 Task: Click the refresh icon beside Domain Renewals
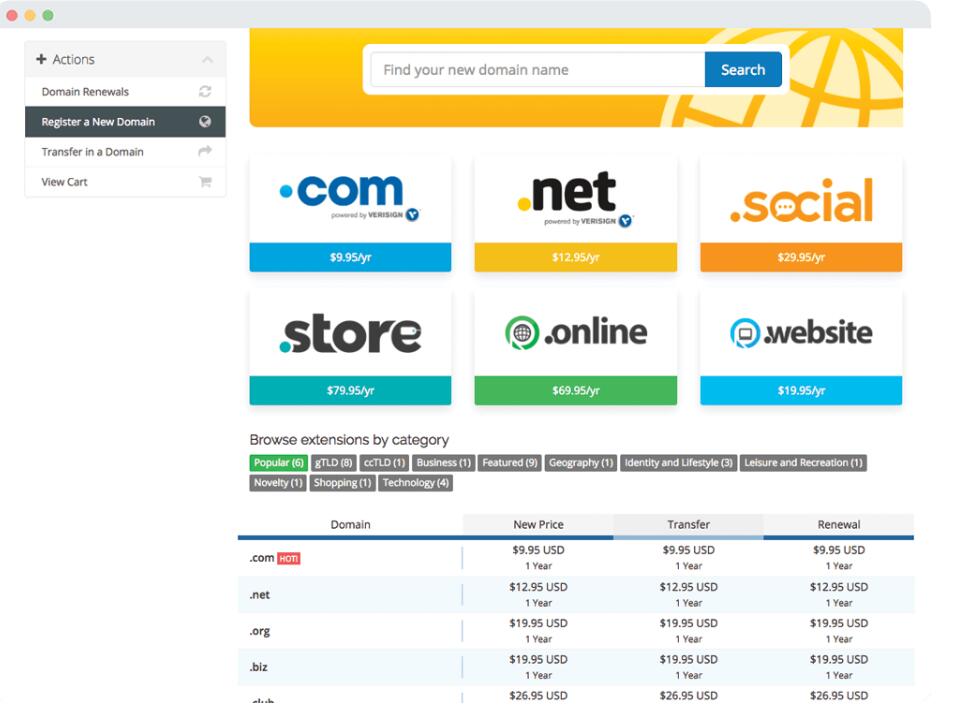205,91
